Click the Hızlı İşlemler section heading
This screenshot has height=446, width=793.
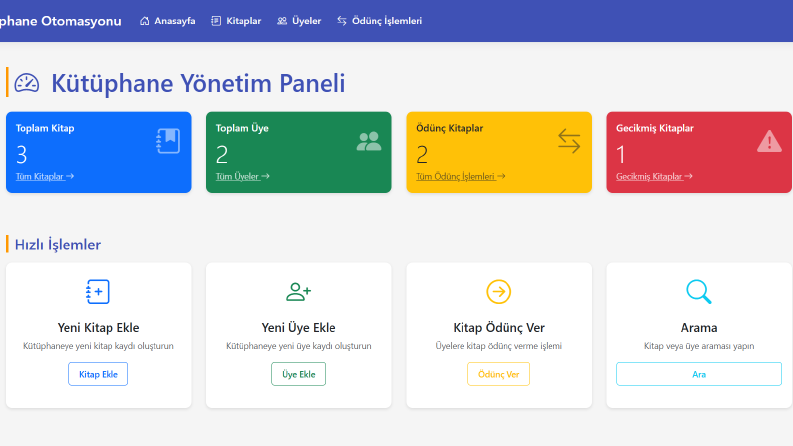click(58, 245)
